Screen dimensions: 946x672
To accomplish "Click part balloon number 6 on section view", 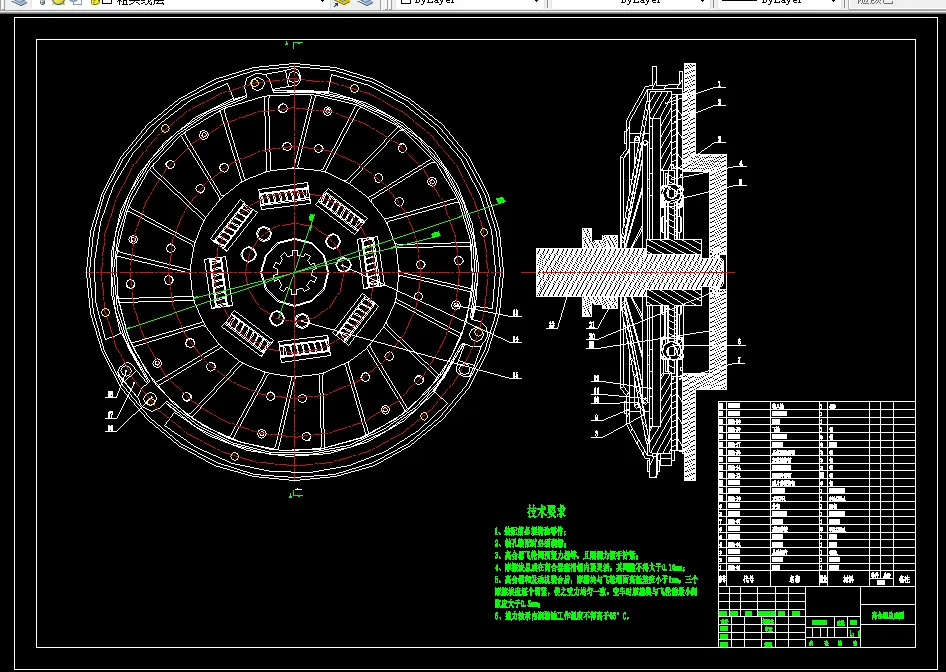I will 739,341.
